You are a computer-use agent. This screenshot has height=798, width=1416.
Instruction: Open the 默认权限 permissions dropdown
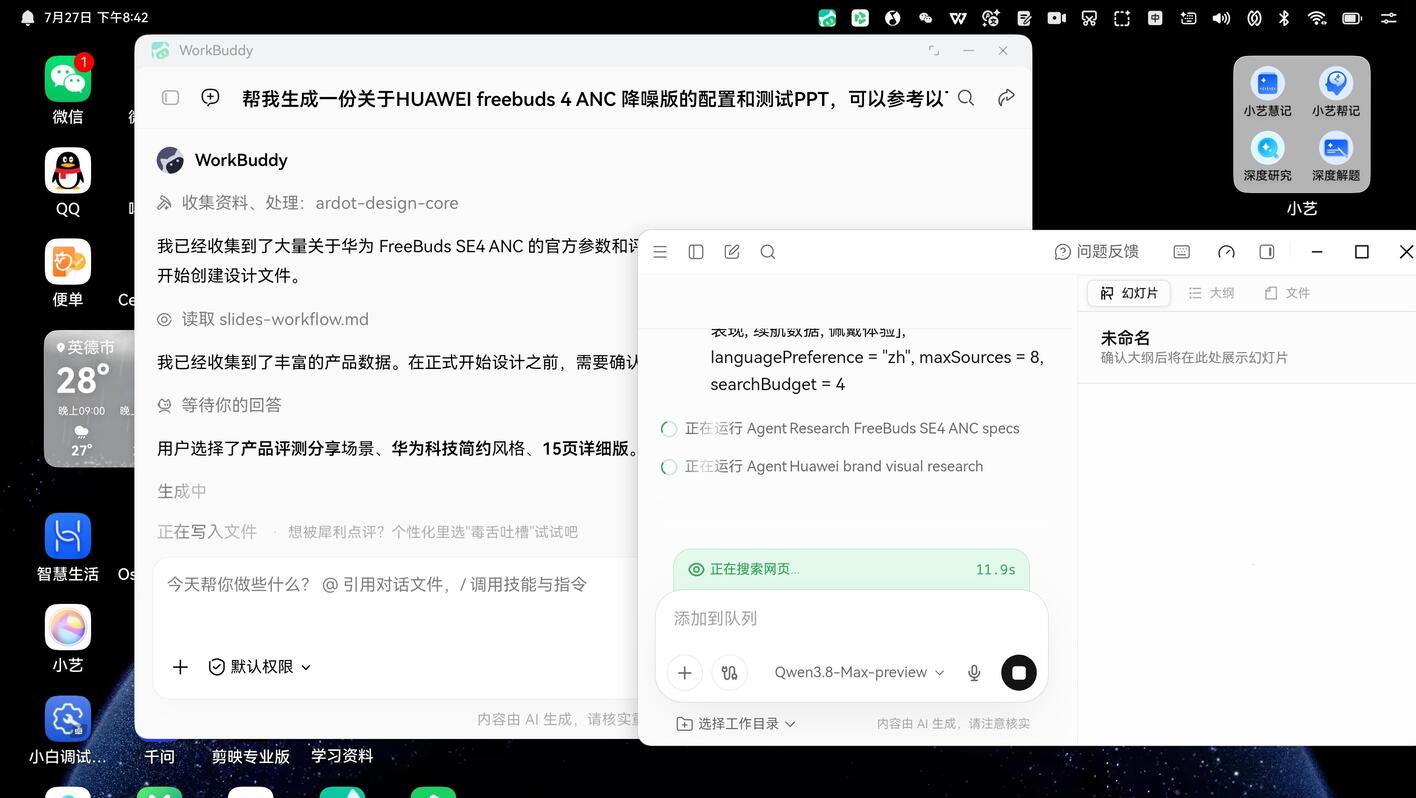[x=260, y=667]
